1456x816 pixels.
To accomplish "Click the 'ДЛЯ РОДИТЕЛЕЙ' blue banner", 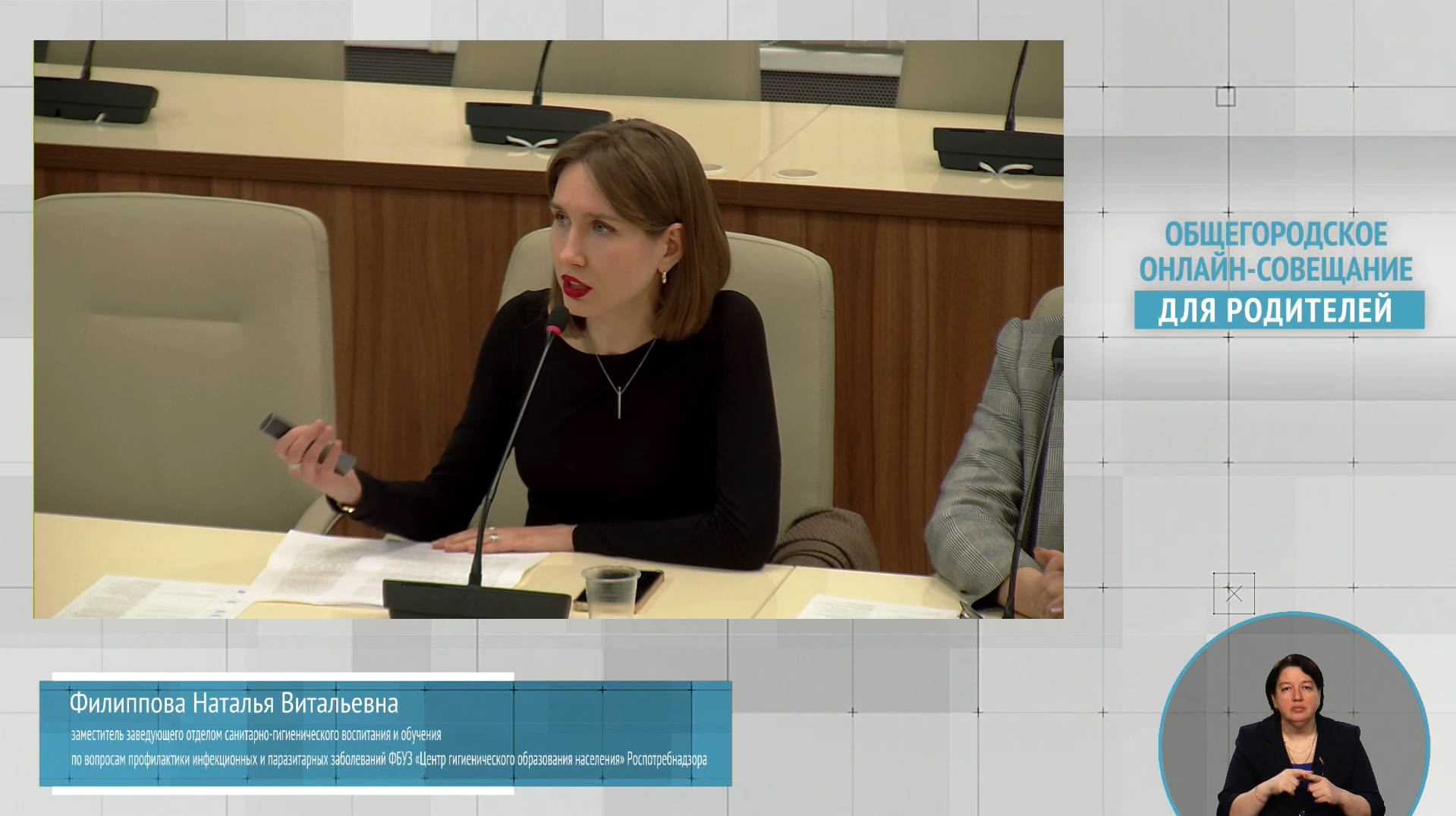I will click(x=1278, y=310).
